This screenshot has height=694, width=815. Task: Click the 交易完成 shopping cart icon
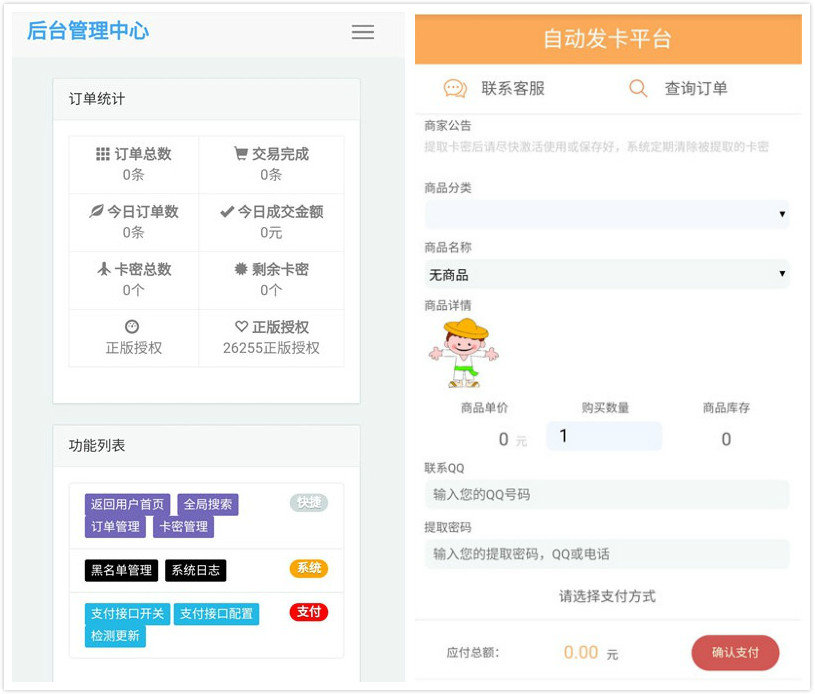(241, 153)
